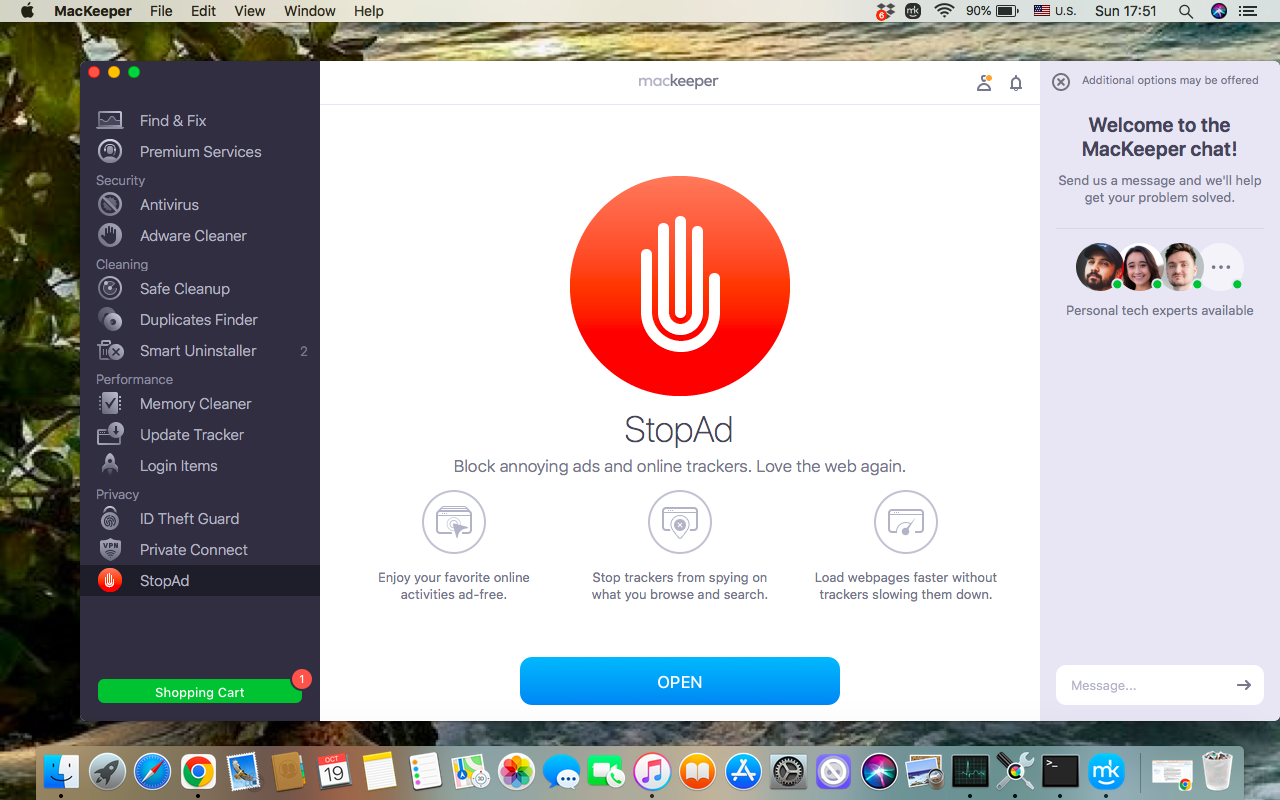Dismiss the MacKeeper chat panel
Screen dimensions: 1280x800
(x=1060, y=81)
